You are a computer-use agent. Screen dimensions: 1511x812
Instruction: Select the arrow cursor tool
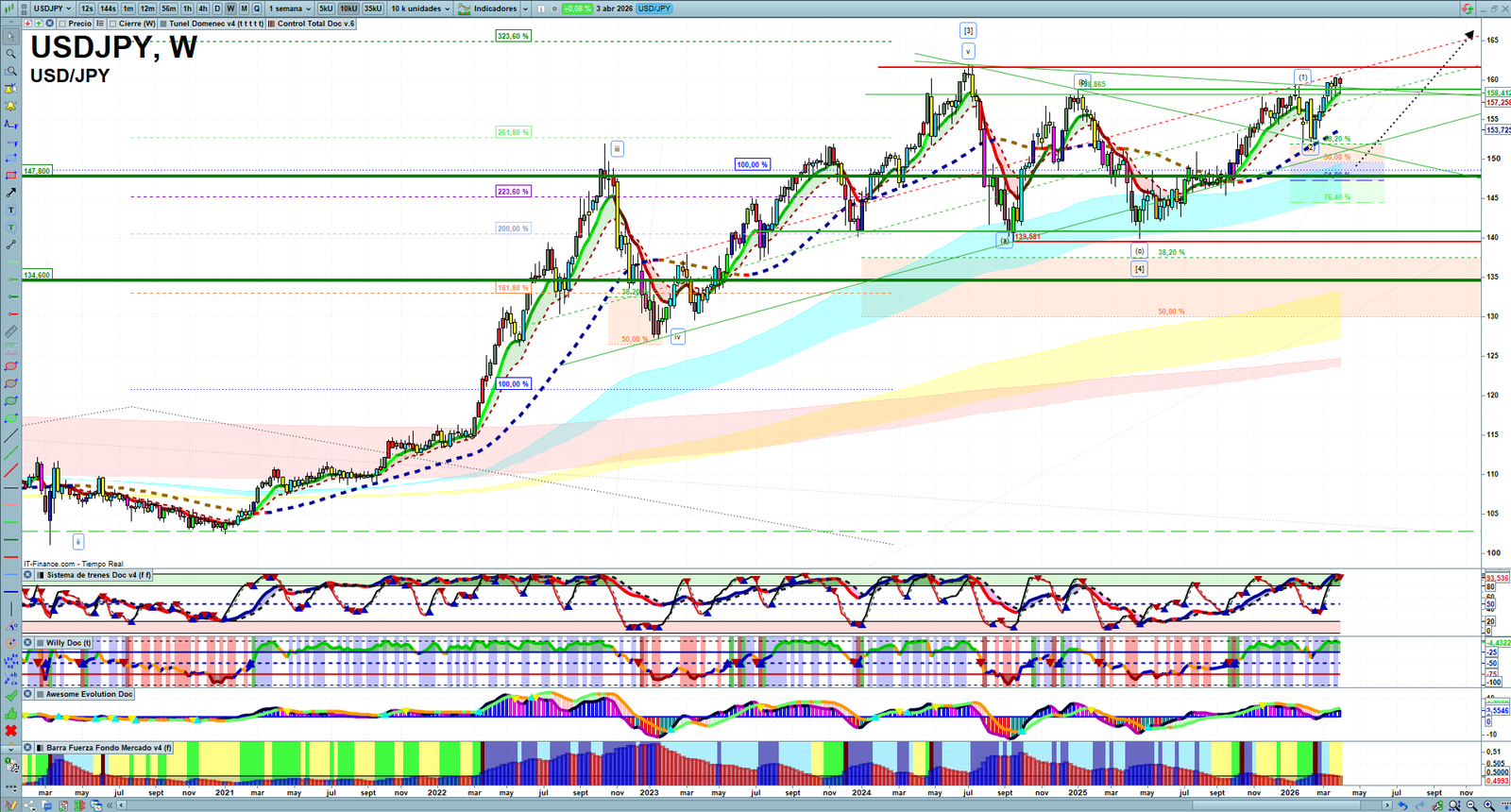10,37
